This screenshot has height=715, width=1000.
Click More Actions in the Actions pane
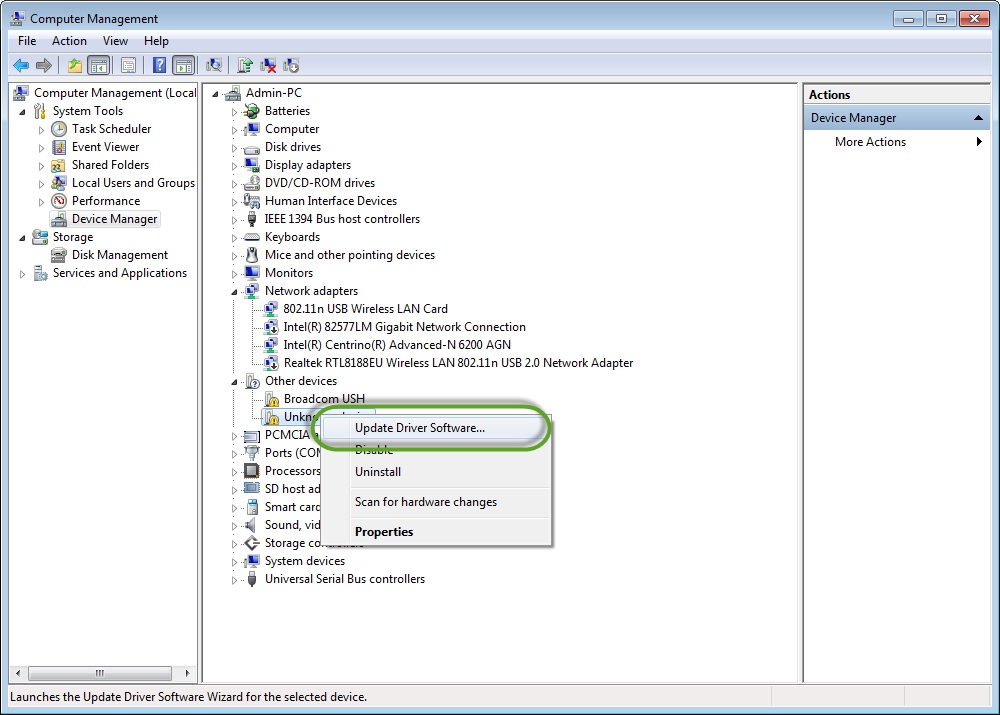click(870, 142)
